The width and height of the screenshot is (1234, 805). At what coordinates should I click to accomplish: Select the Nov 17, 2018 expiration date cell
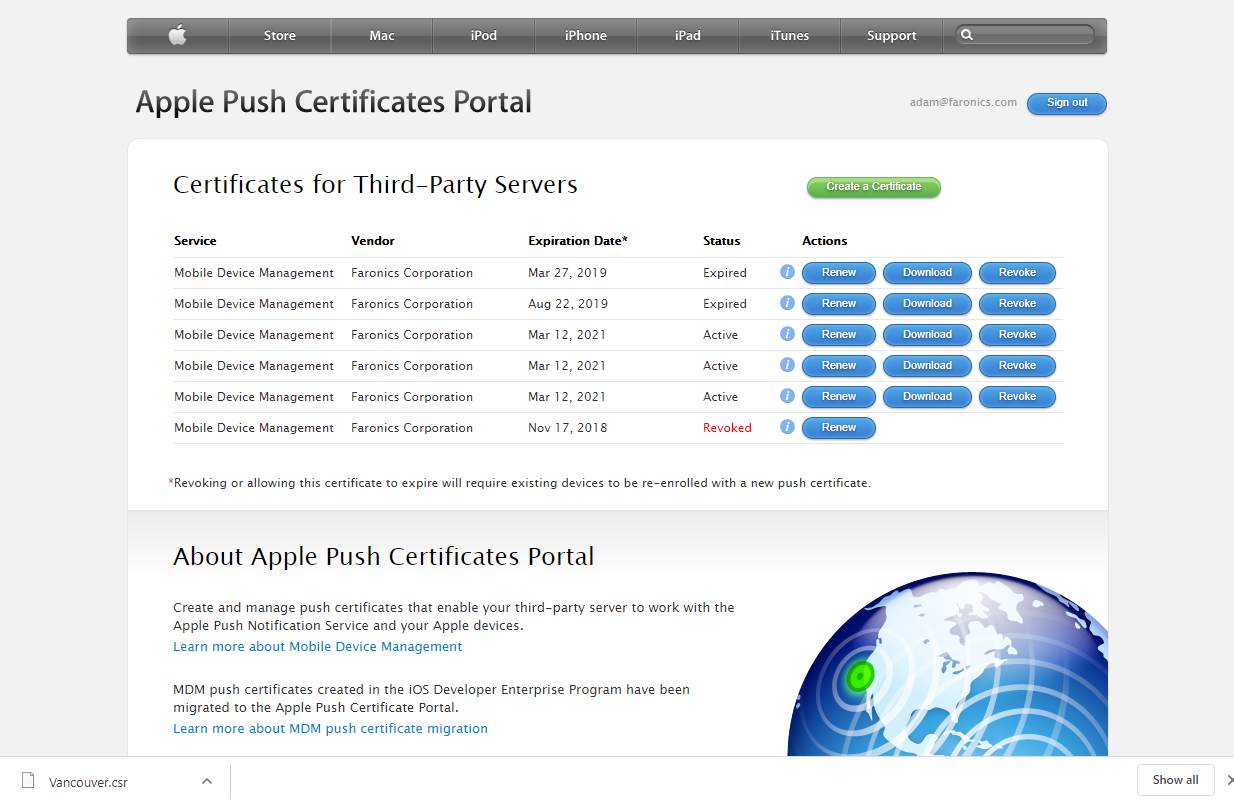[x=568, y=428]
